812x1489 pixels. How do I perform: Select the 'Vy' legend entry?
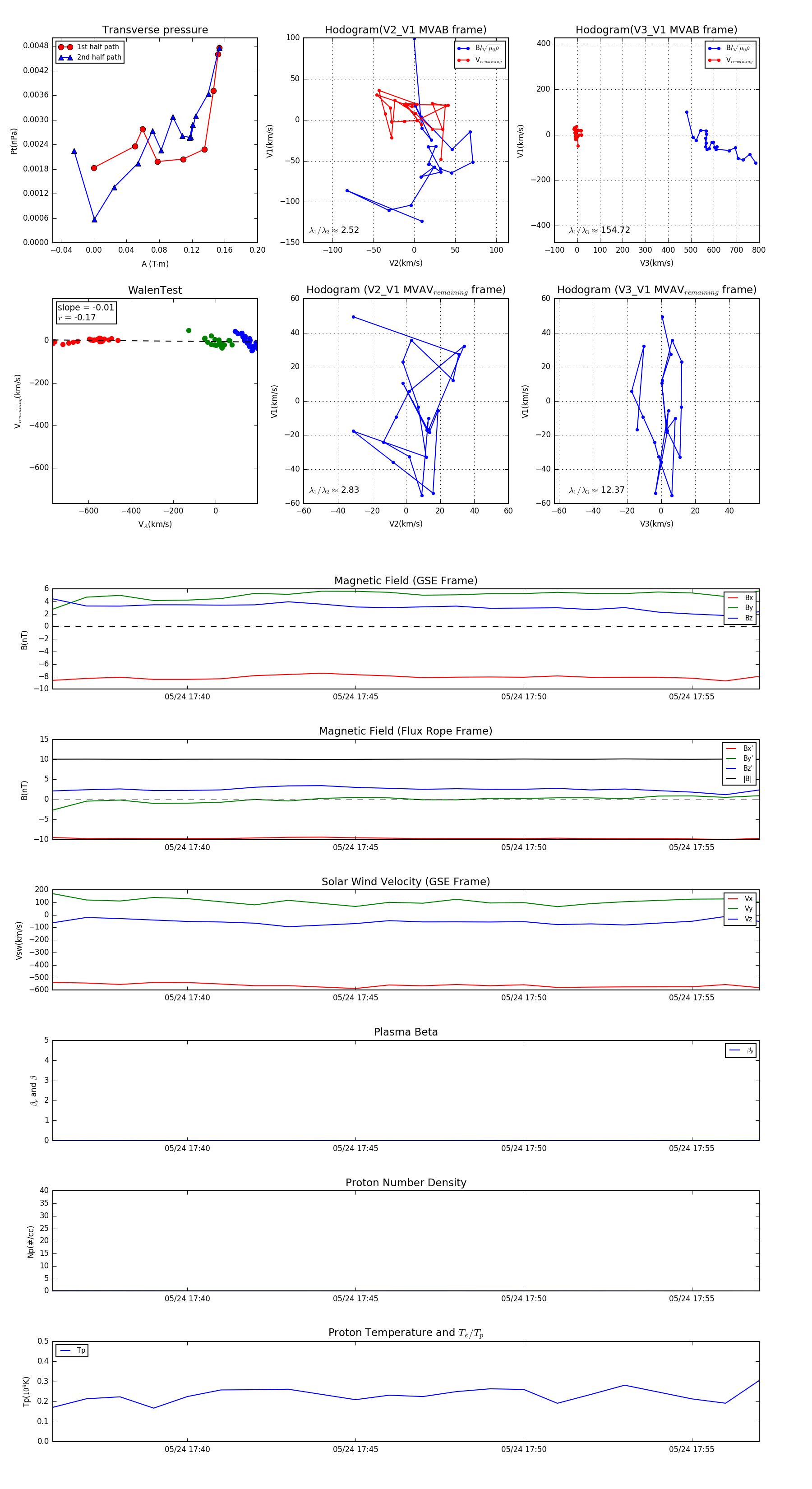pyautogui.click(x=740, y=909)
